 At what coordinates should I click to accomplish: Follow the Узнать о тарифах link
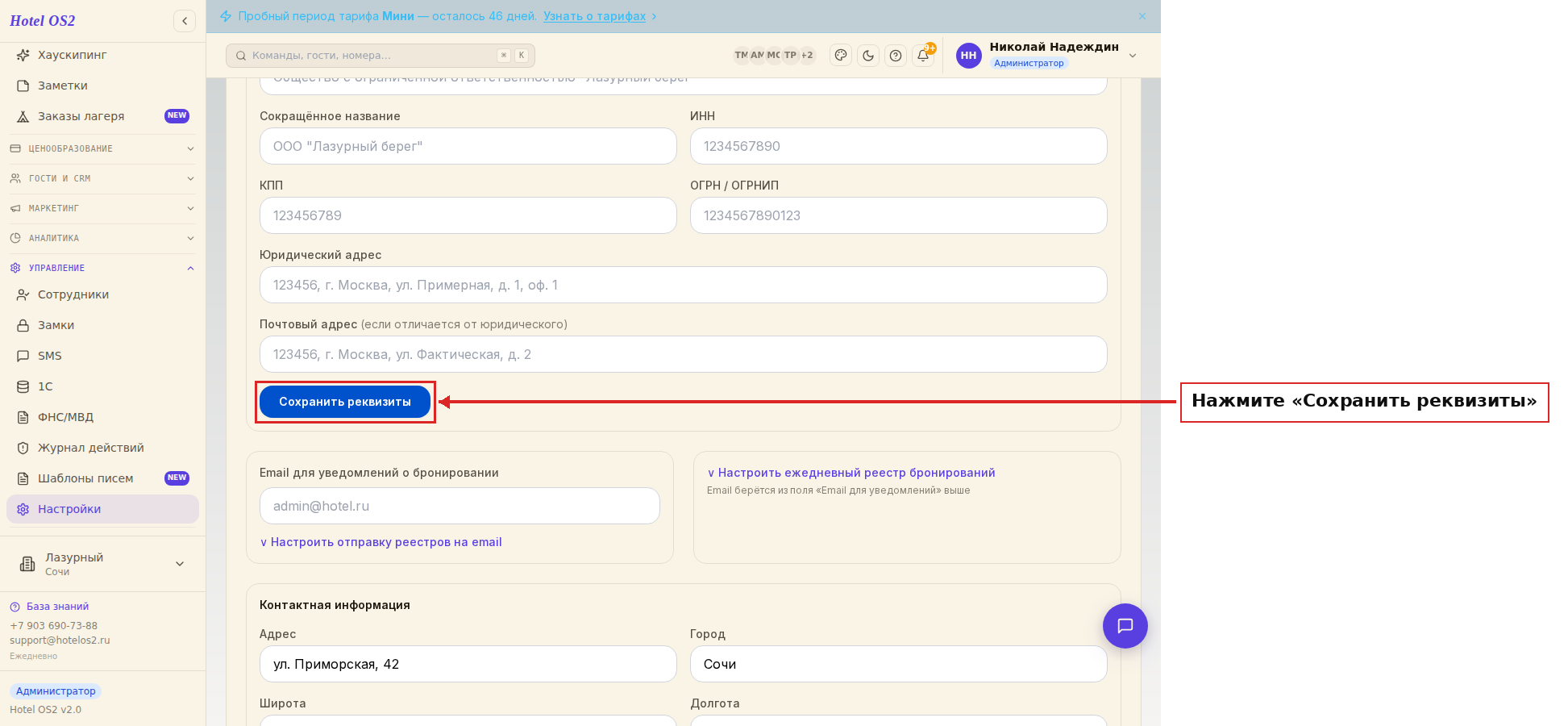594,16
